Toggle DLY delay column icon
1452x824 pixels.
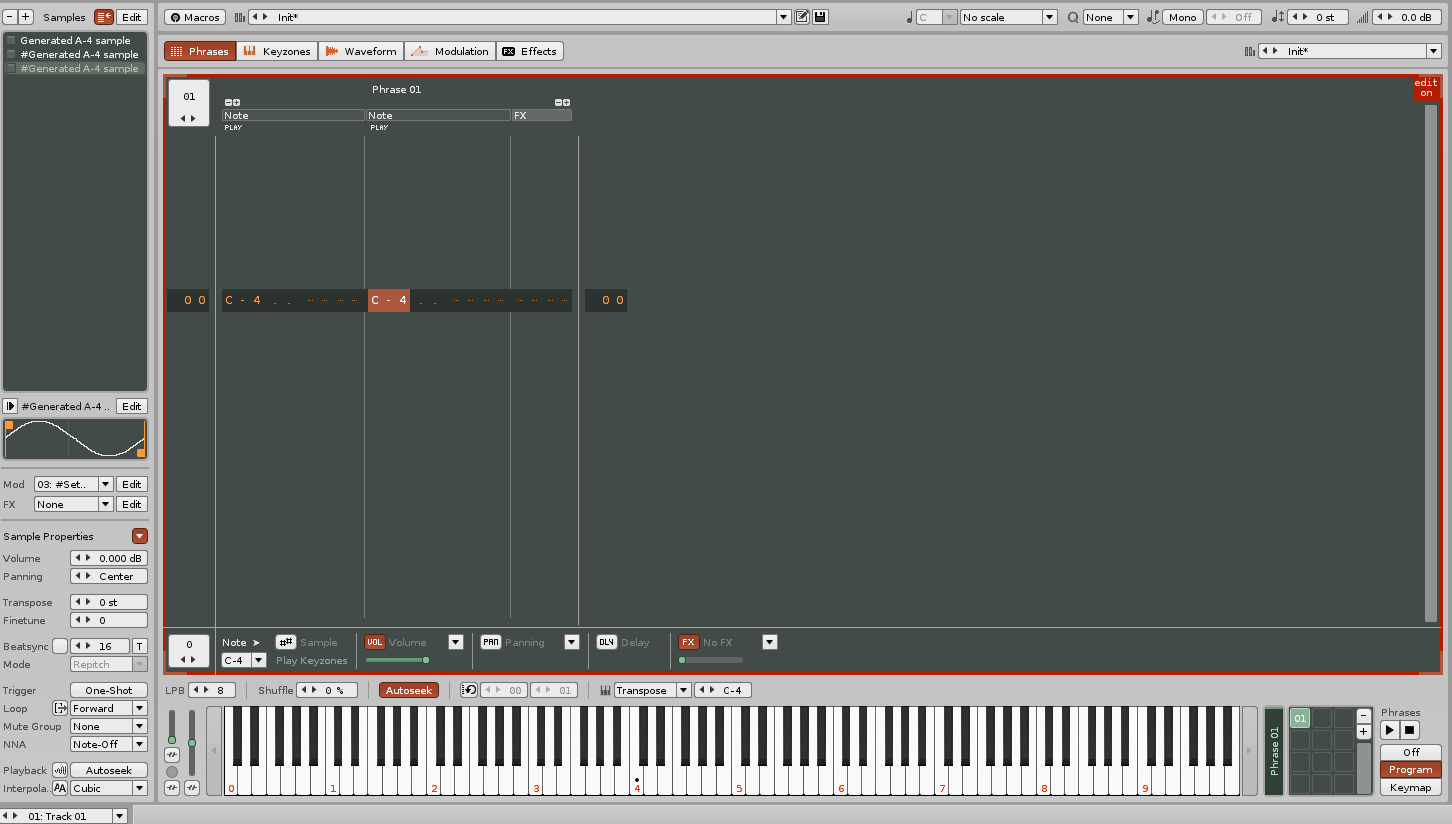pos(607,642)
